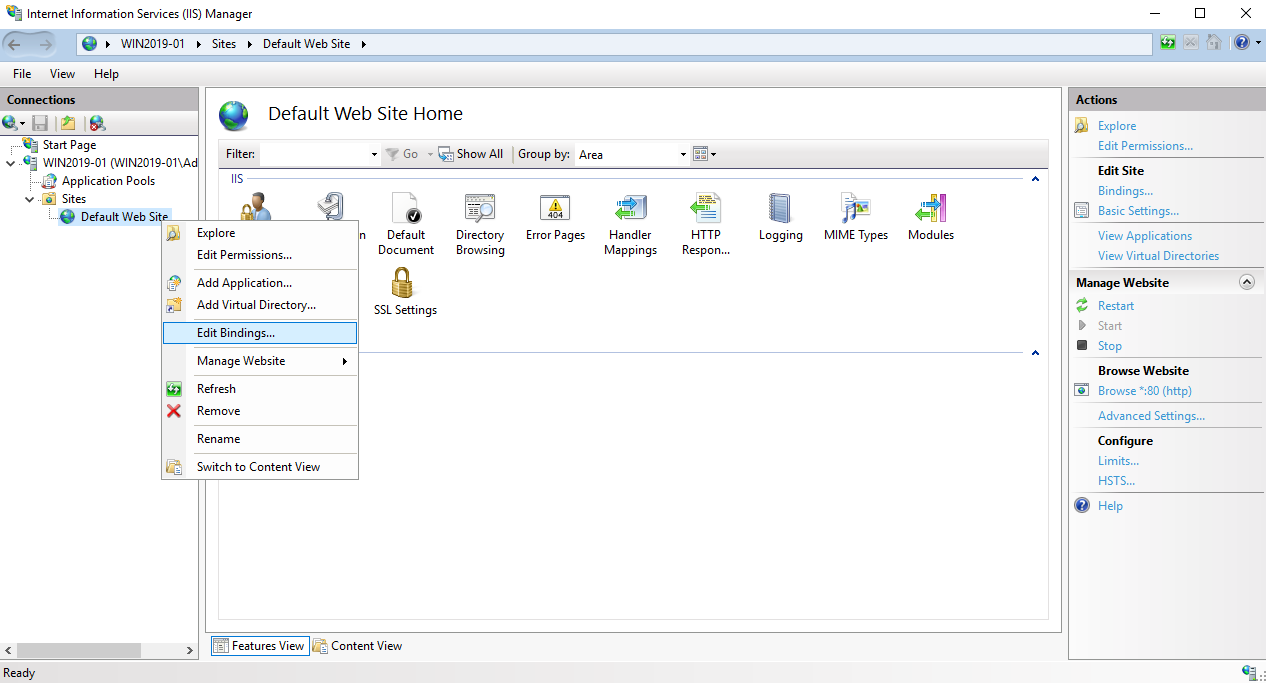
Task: Click Advanced Settings link in Actions
Action: 1151,416
